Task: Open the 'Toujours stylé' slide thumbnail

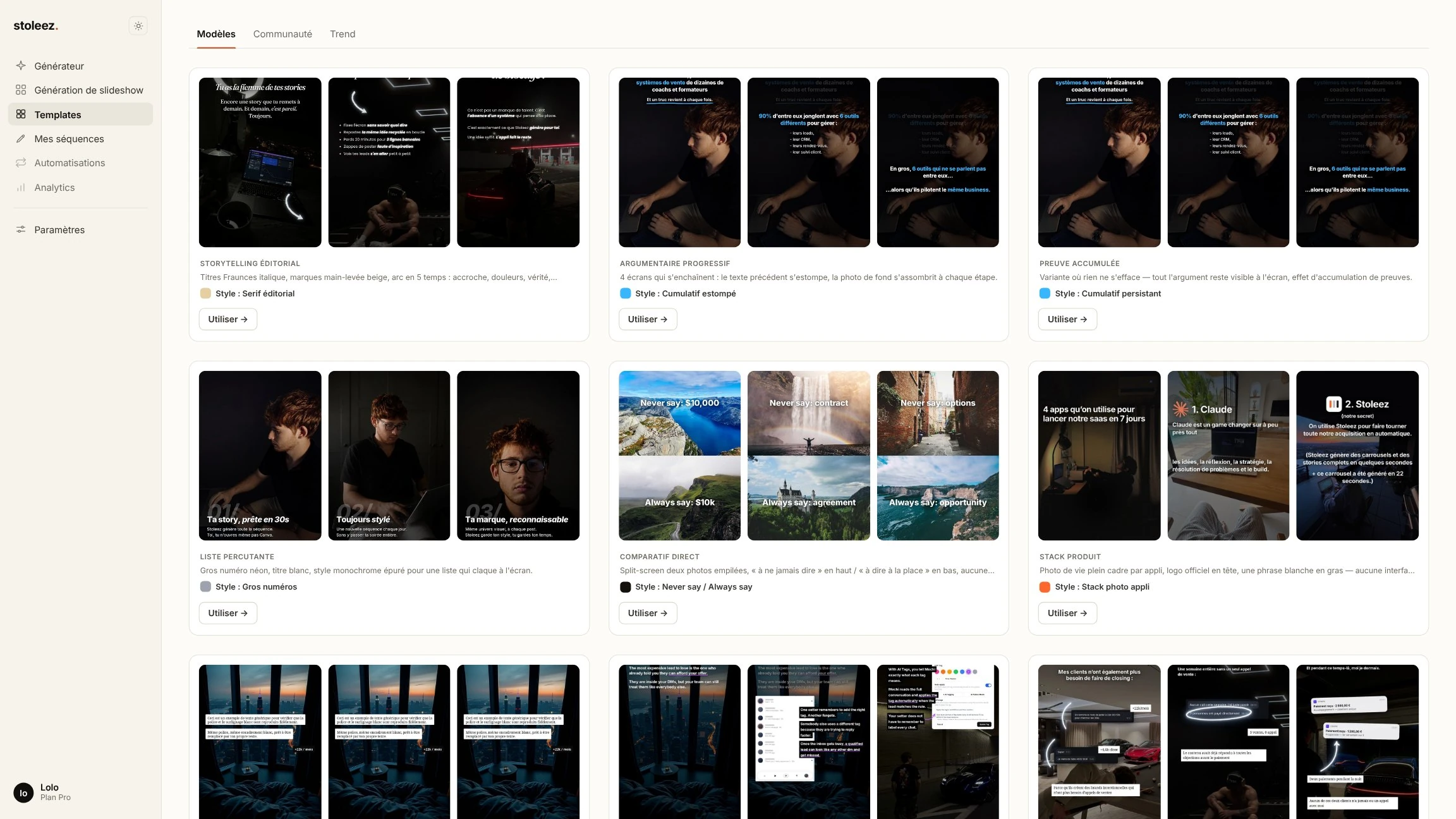Action: (389, 455)
